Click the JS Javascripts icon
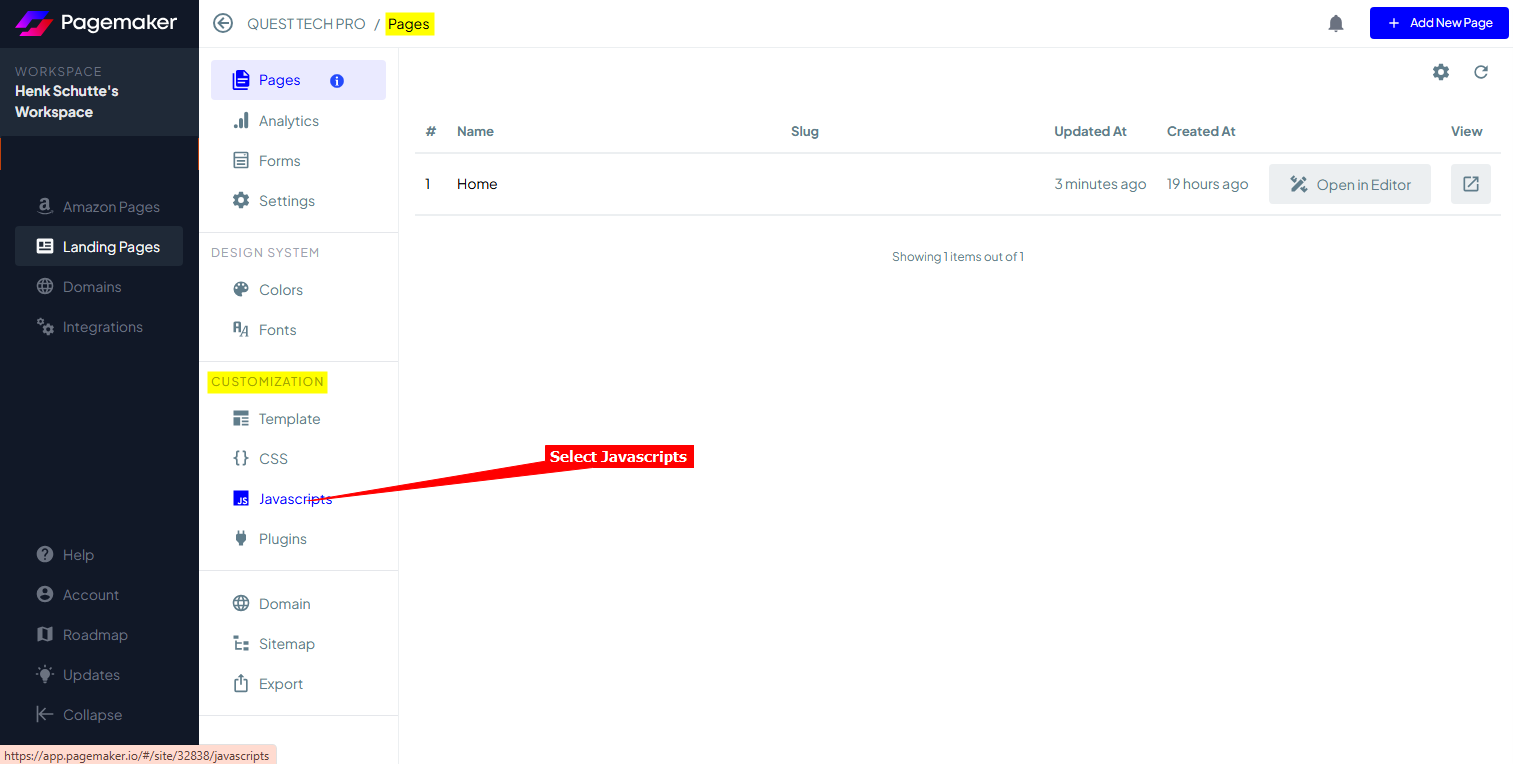Image resolution: width=1513 pixels, height=764 pixels. point(241,498)
